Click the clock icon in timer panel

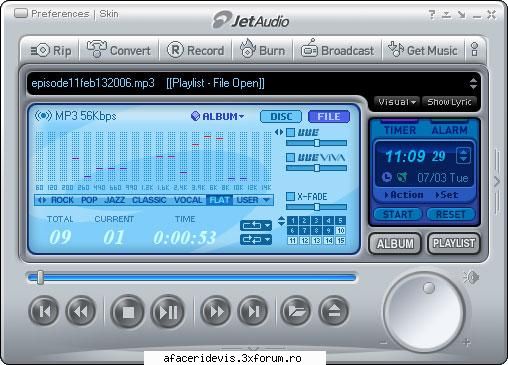(x=387, y=177)
